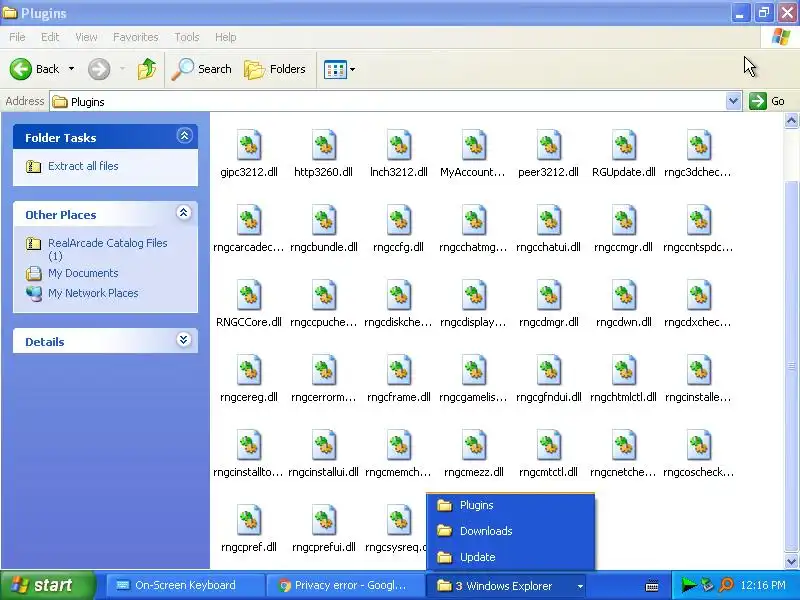Image resolution: width=800 pixels, height=600 pixels.
Task: Open the Windows Explorer taskbar group dropdown
Action: point(580,586)
